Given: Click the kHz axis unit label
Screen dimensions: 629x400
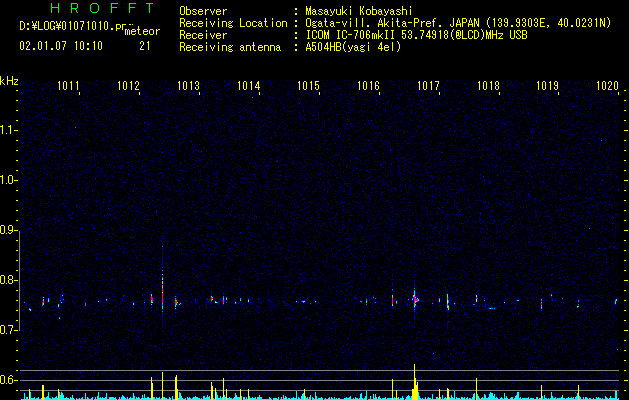Looking at the screenshot, I should point(9,81).
